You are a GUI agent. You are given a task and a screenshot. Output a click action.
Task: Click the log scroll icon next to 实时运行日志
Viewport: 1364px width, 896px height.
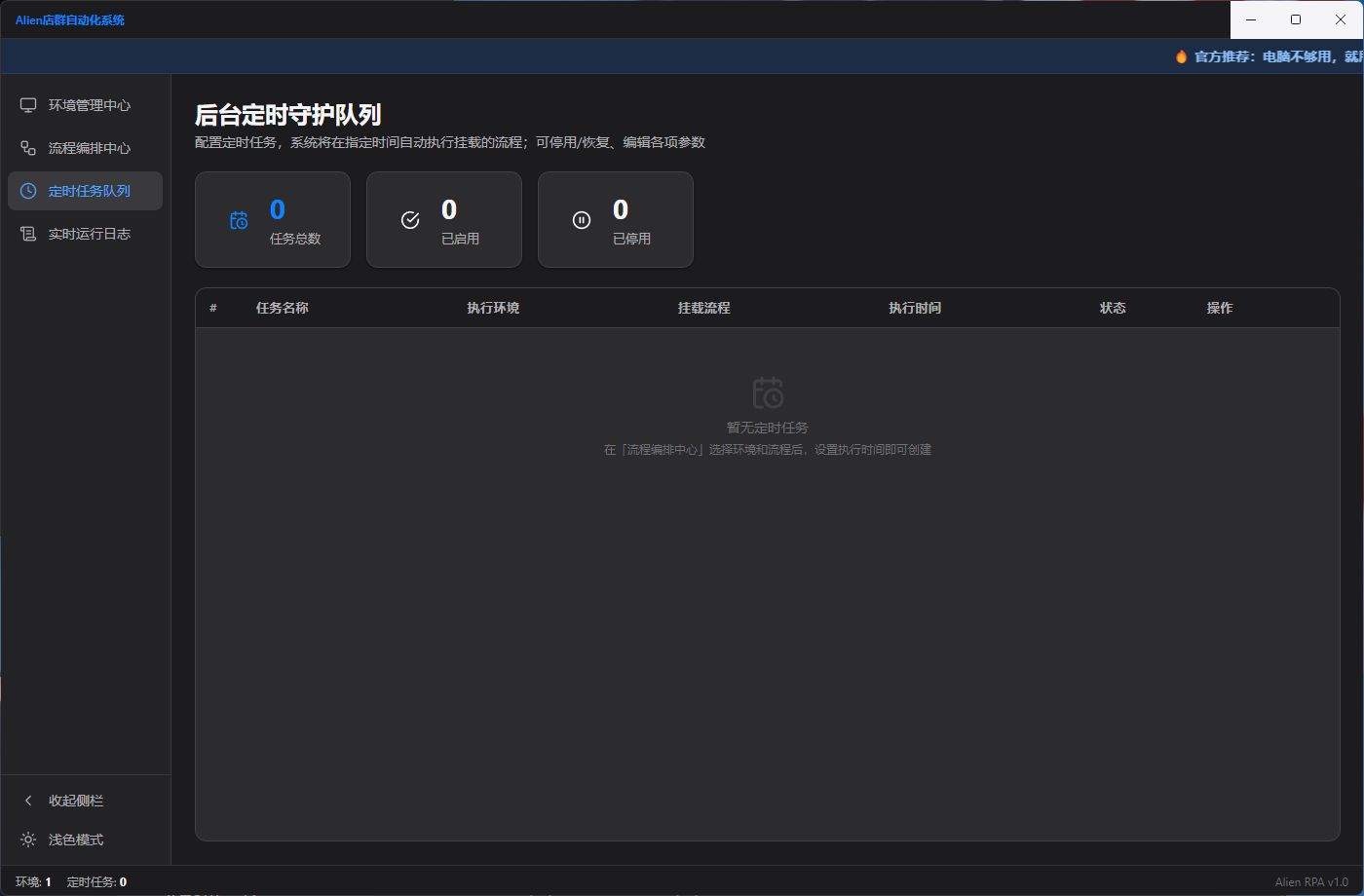click(x=28, y=234)
